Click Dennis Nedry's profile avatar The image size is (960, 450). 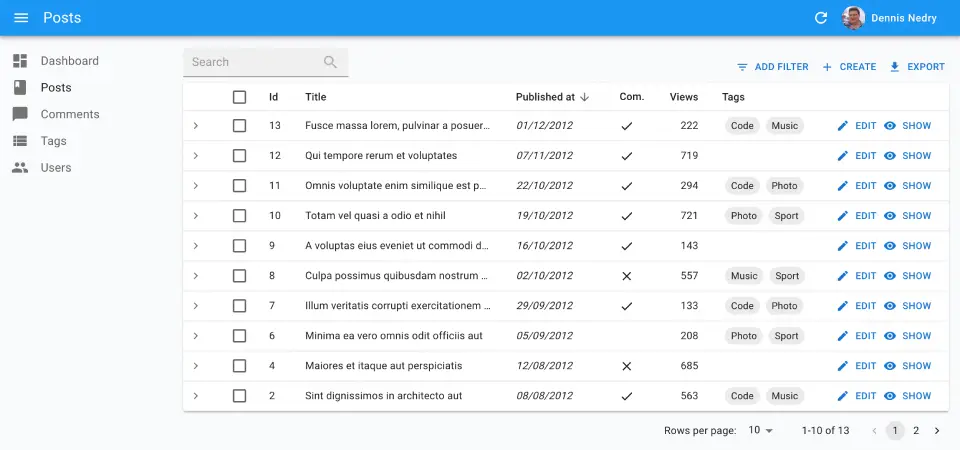[853, 18]
